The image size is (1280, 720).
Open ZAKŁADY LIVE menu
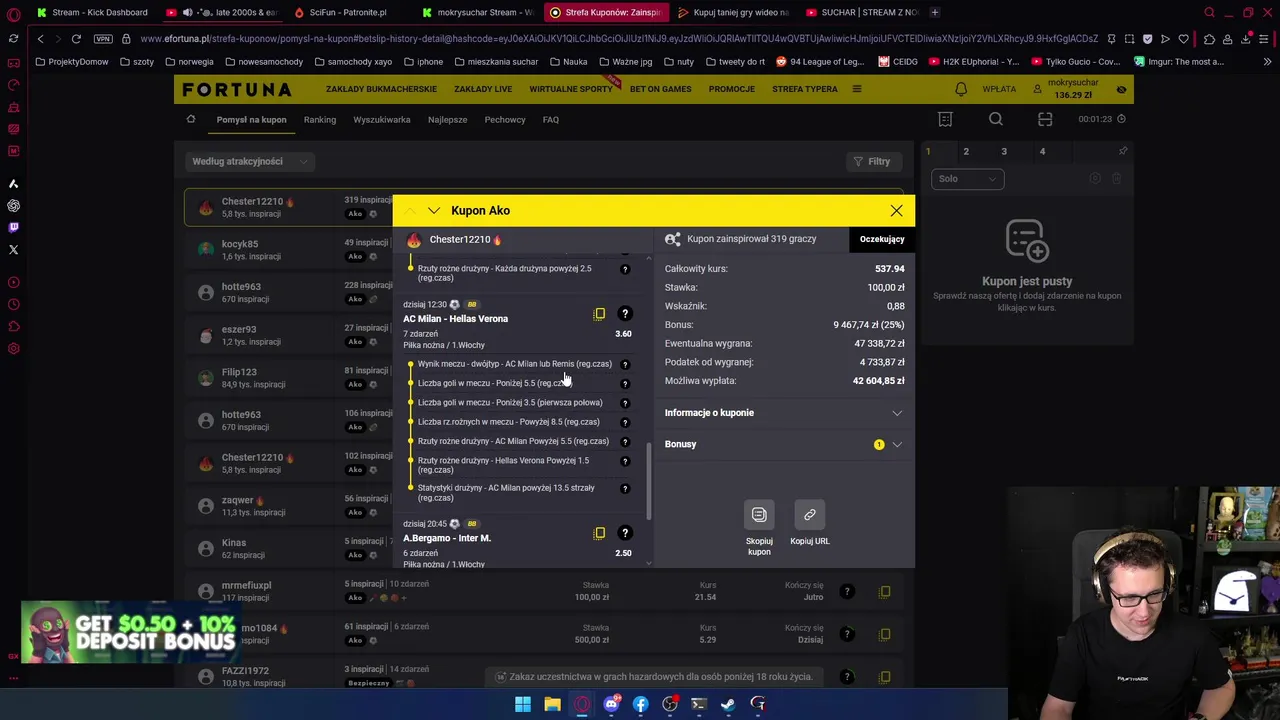click(x=483, y=89)
